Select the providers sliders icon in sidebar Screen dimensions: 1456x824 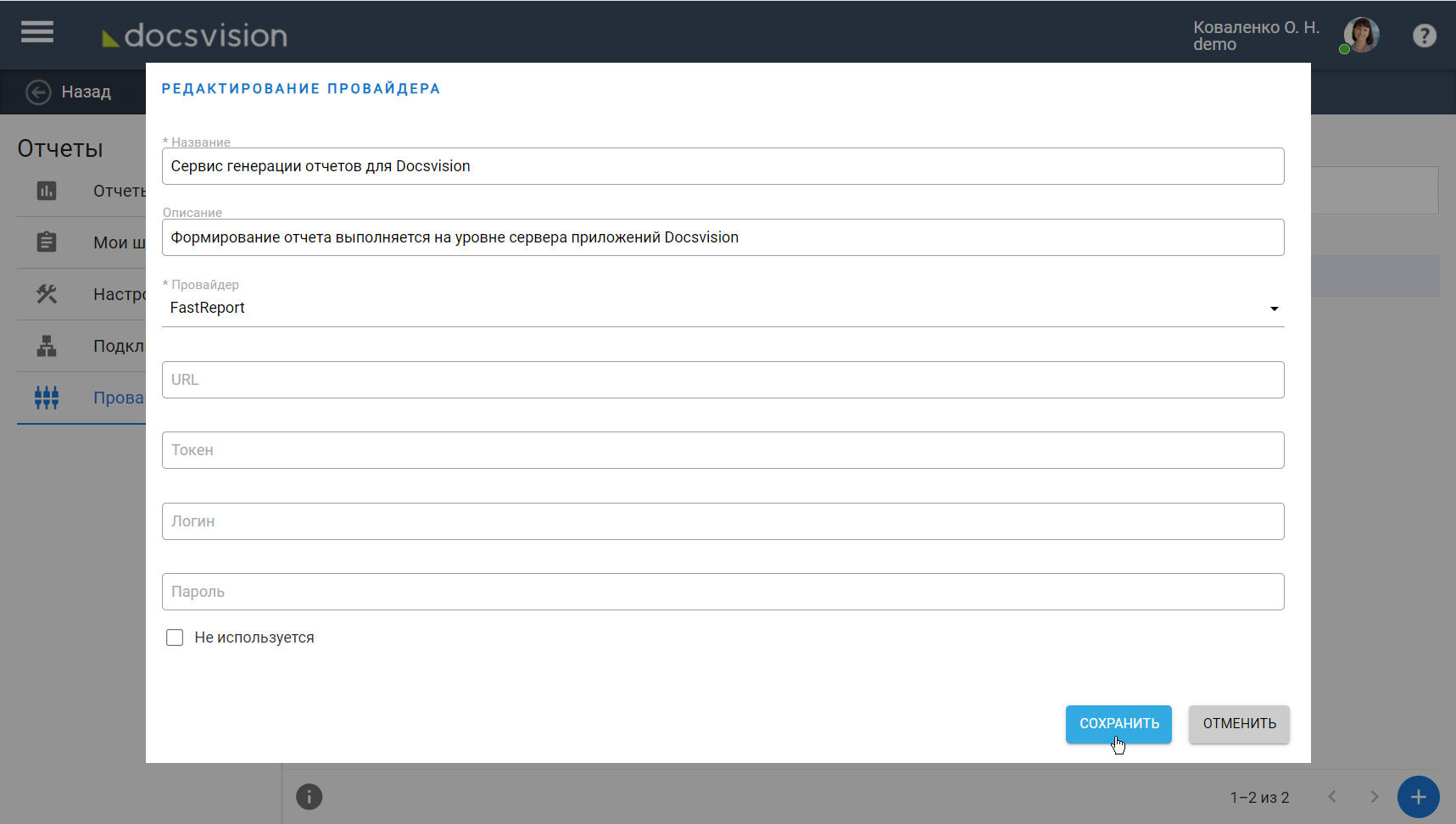pyautogui.click(x=47, y=398)
